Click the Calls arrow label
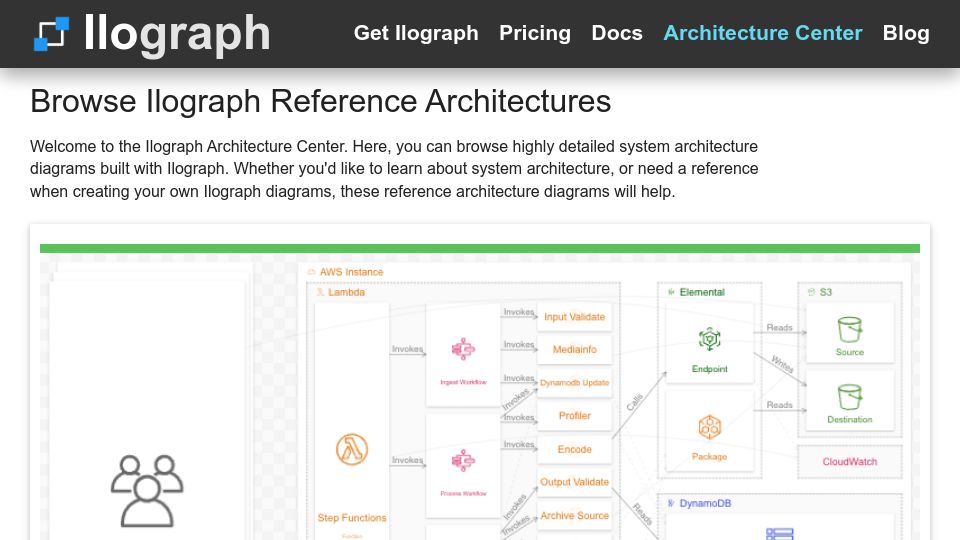 click(x=635, y=402)
